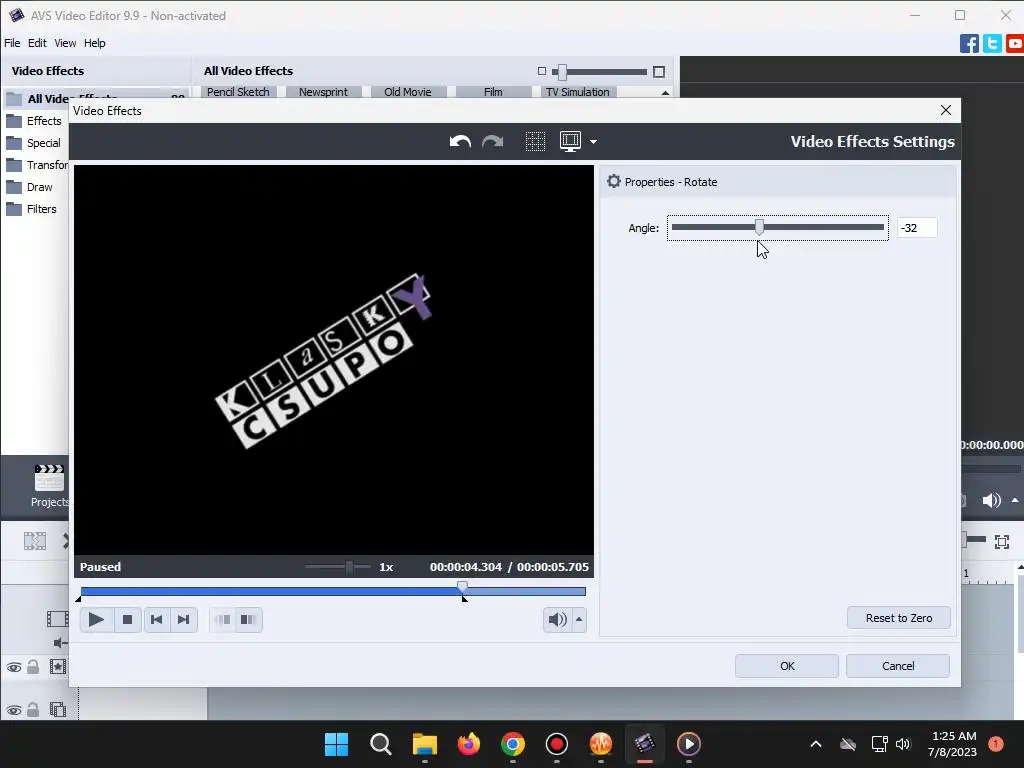
Task: Click the main window volume speaker icon
Action: coord(991,500)
